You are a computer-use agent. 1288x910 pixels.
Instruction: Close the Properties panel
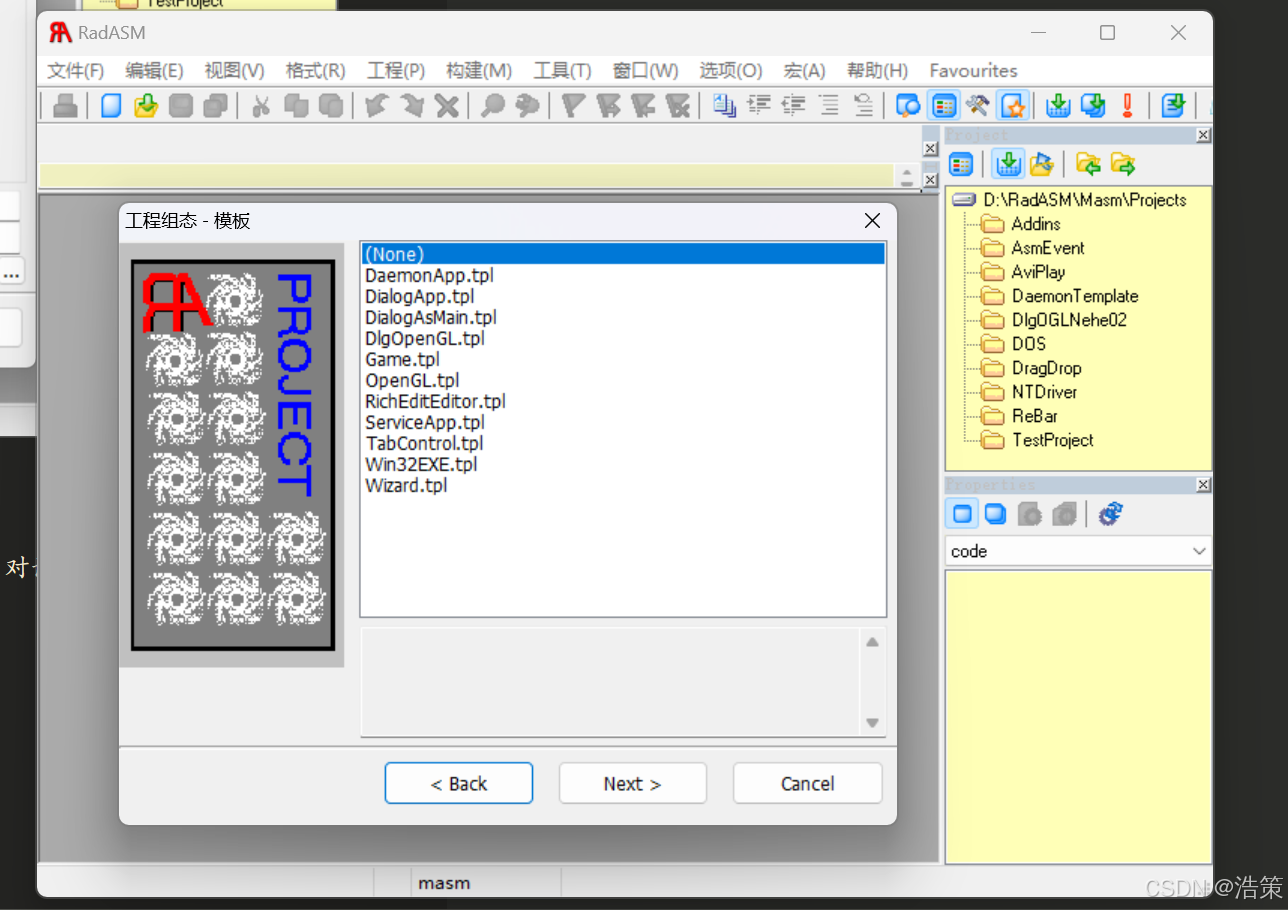coord(1203,485)
